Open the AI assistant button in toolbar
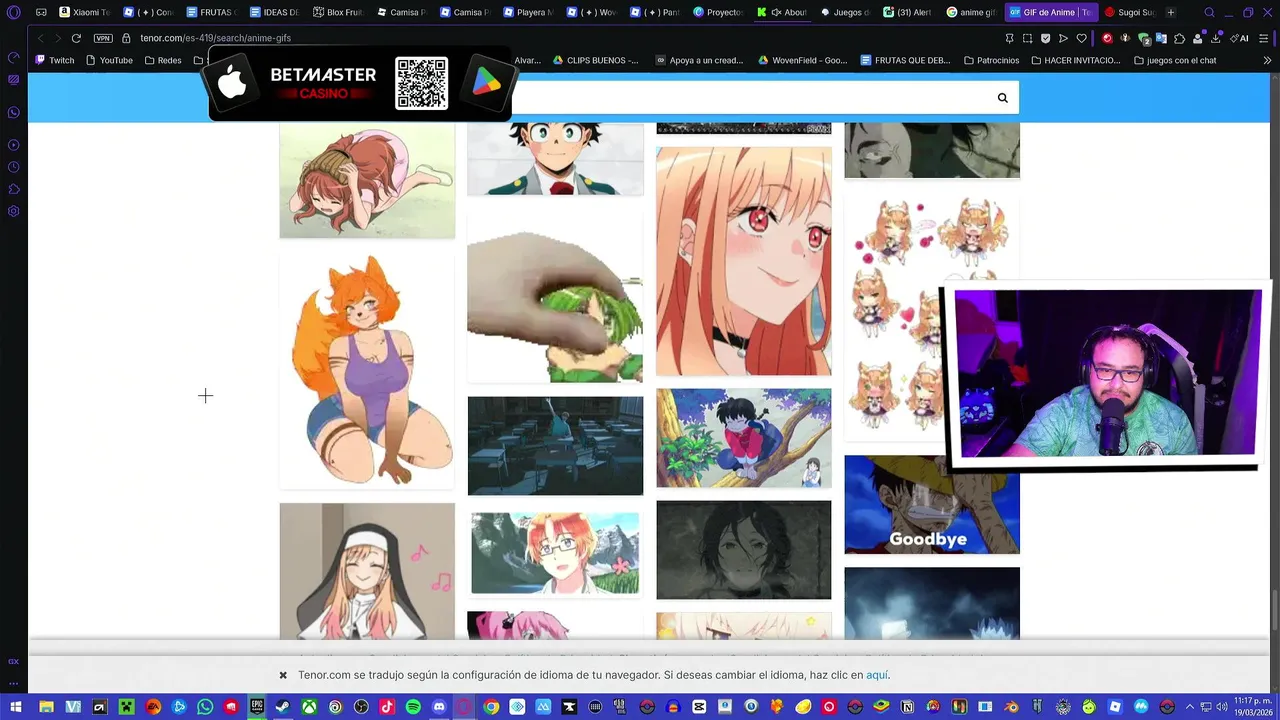This screenshot has height=720, width=1280. click(x=1239, y=38)
